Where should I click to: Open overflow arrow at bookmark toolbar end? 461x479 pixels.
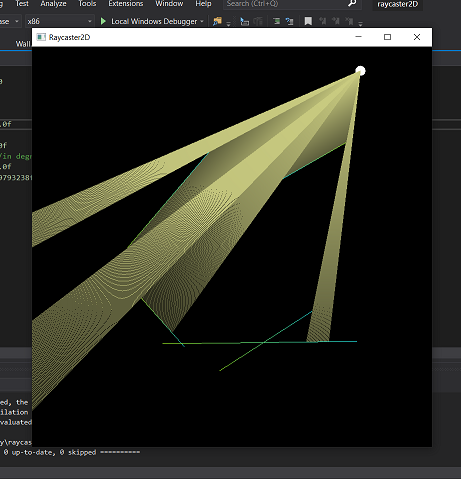click(x=360, y=23)
